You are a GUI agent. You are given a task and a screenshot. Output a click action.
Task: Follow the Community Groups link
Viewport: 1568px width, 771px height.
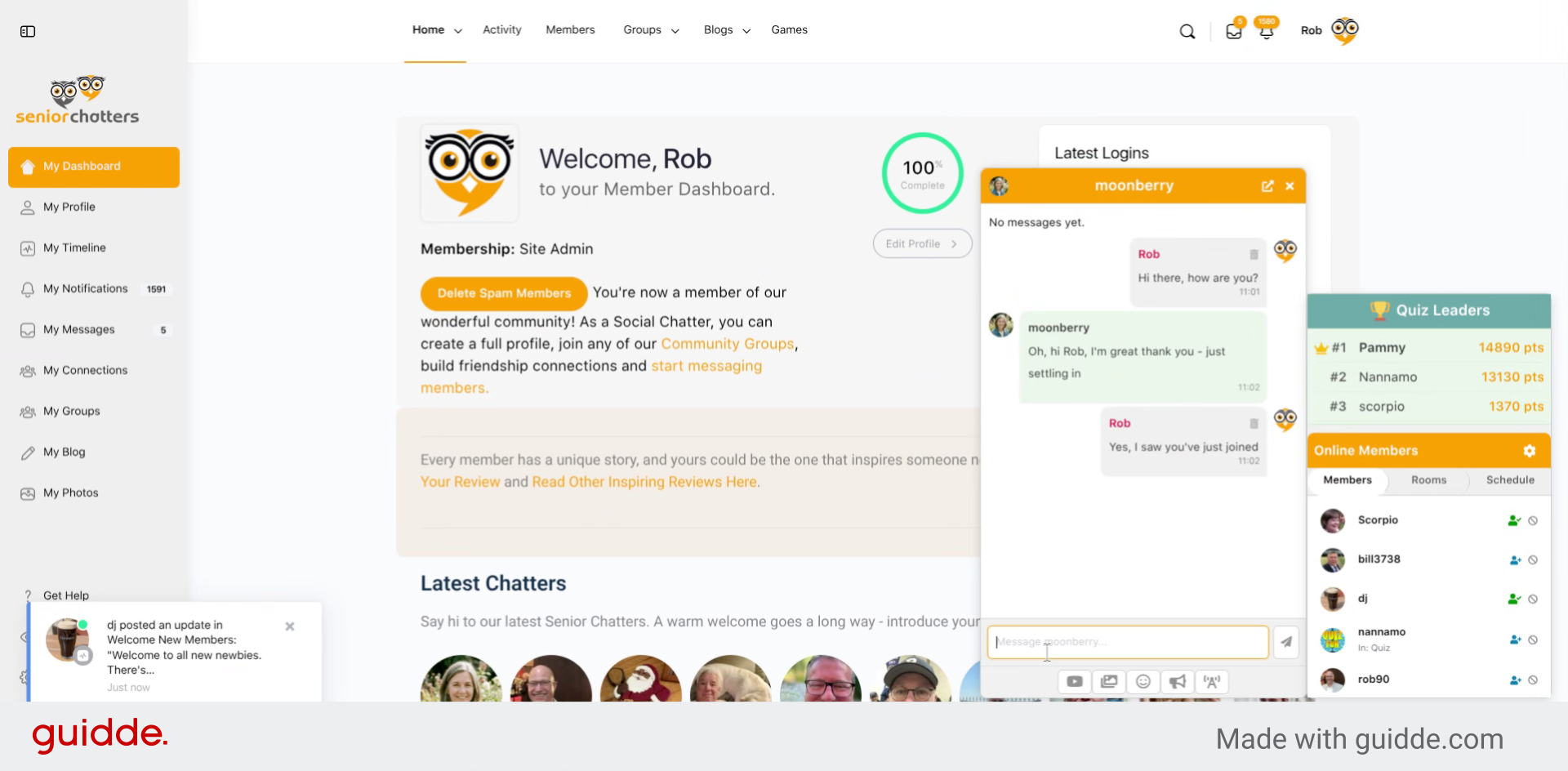728,344
